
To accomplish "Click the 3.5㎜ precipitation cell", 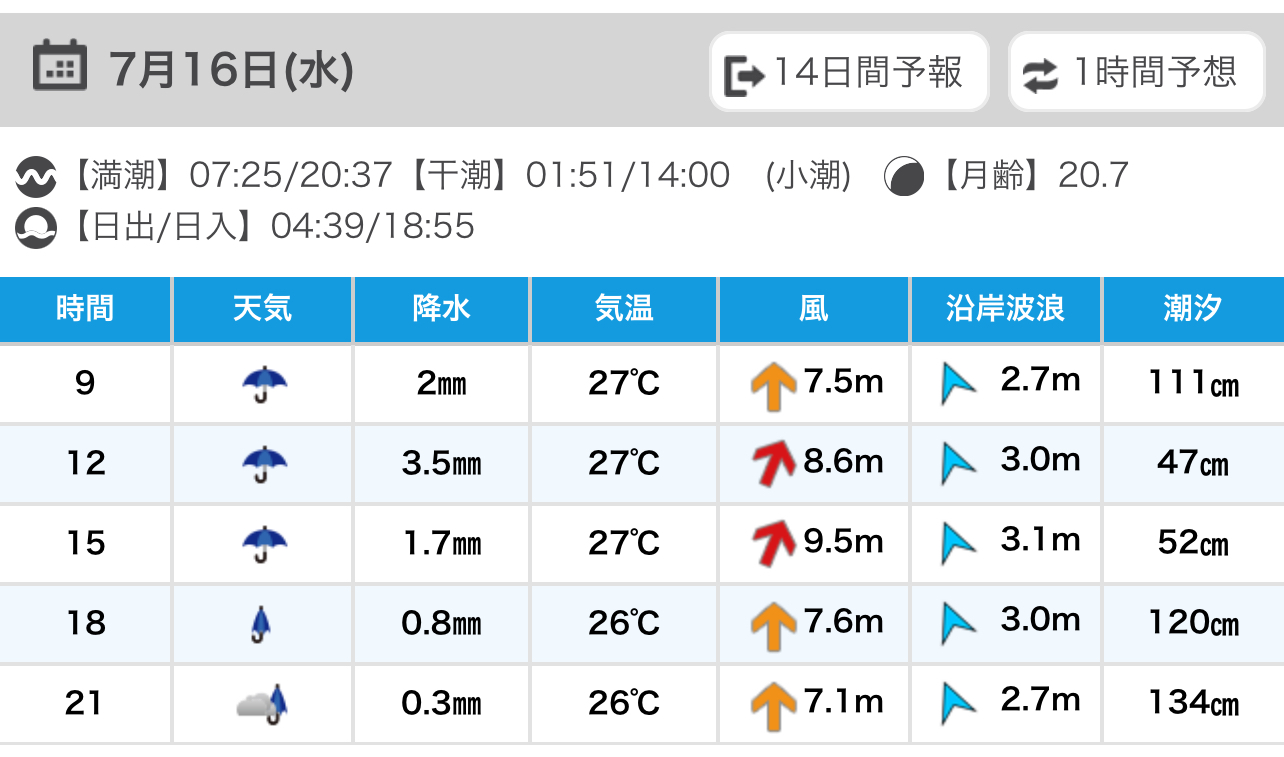I will (441, 463).
